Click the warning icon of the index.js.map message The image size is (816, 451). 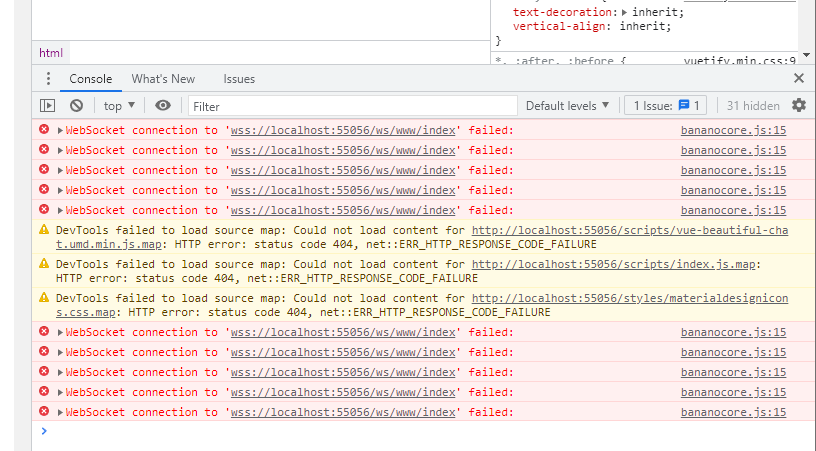pyautogui.click(x=44, y=263)
